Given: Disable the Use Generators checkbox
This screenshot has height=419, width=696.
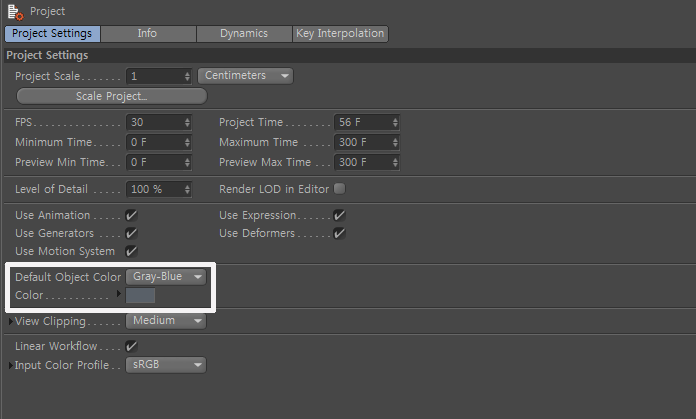Looking at the screenshot, I should pyautogui.click(x=131, y=233).
